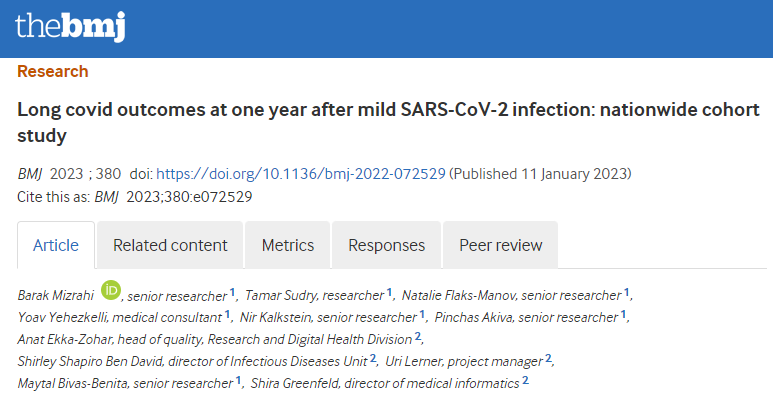This screenshot has width=773, height=406.
Task: Open the Peer review tab
Action: pos(500,245)
